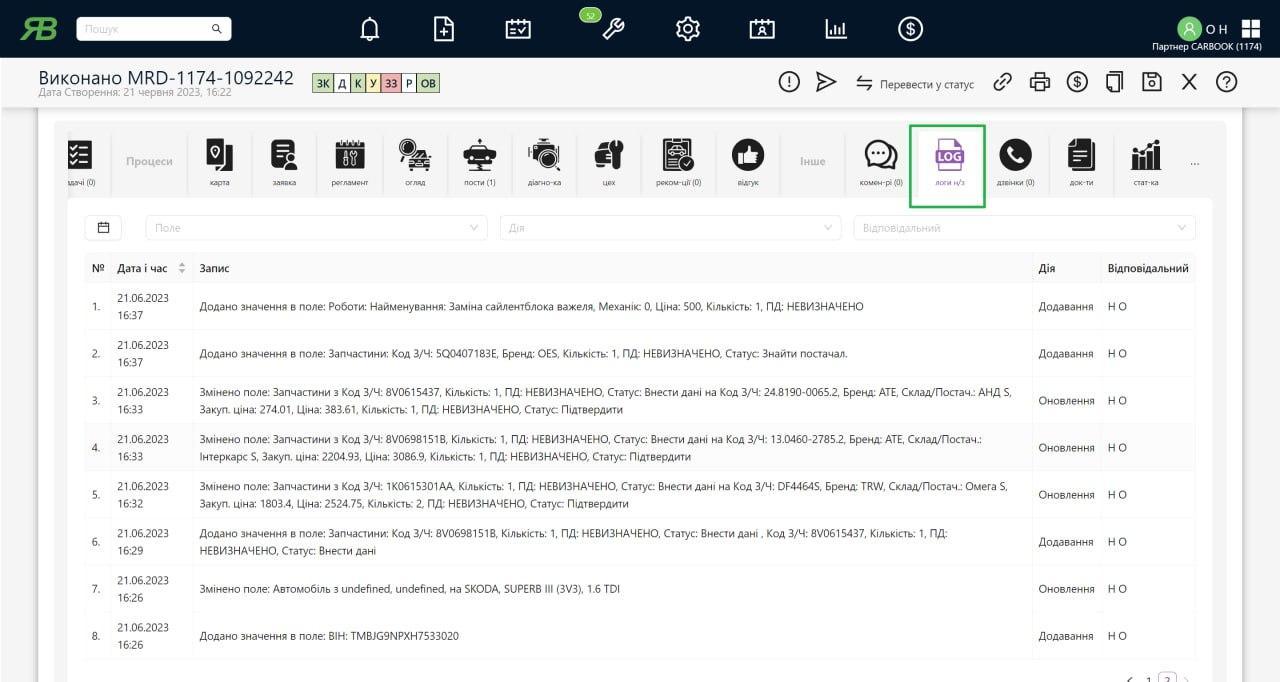This screenshot has width=1280, height=682.
Task: Open the reports bar chart icon
Action: 836,29
